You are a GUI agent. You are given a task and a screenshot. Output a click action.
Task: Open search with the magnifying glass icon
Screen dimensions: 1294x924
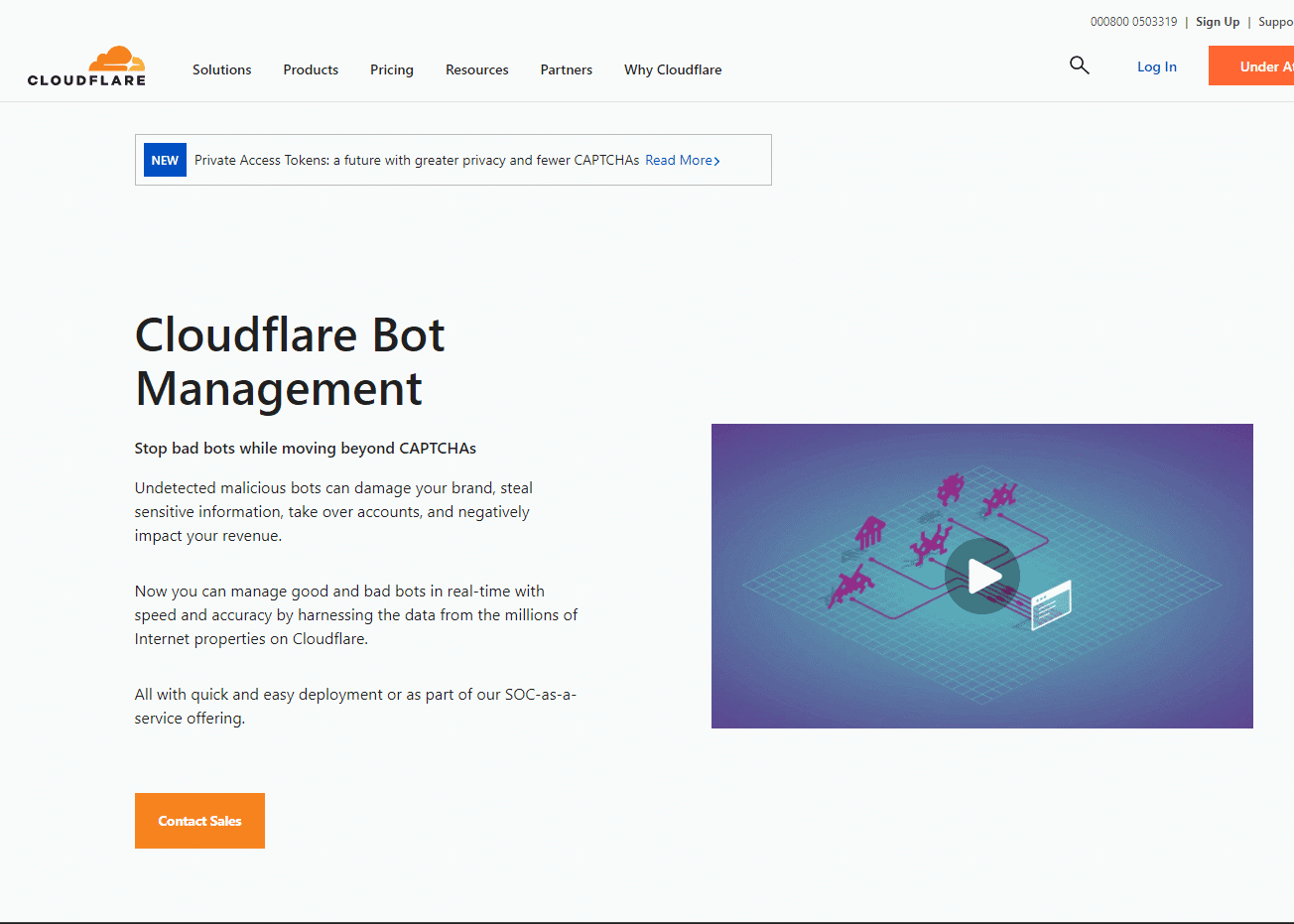[x=1080, y=66]
